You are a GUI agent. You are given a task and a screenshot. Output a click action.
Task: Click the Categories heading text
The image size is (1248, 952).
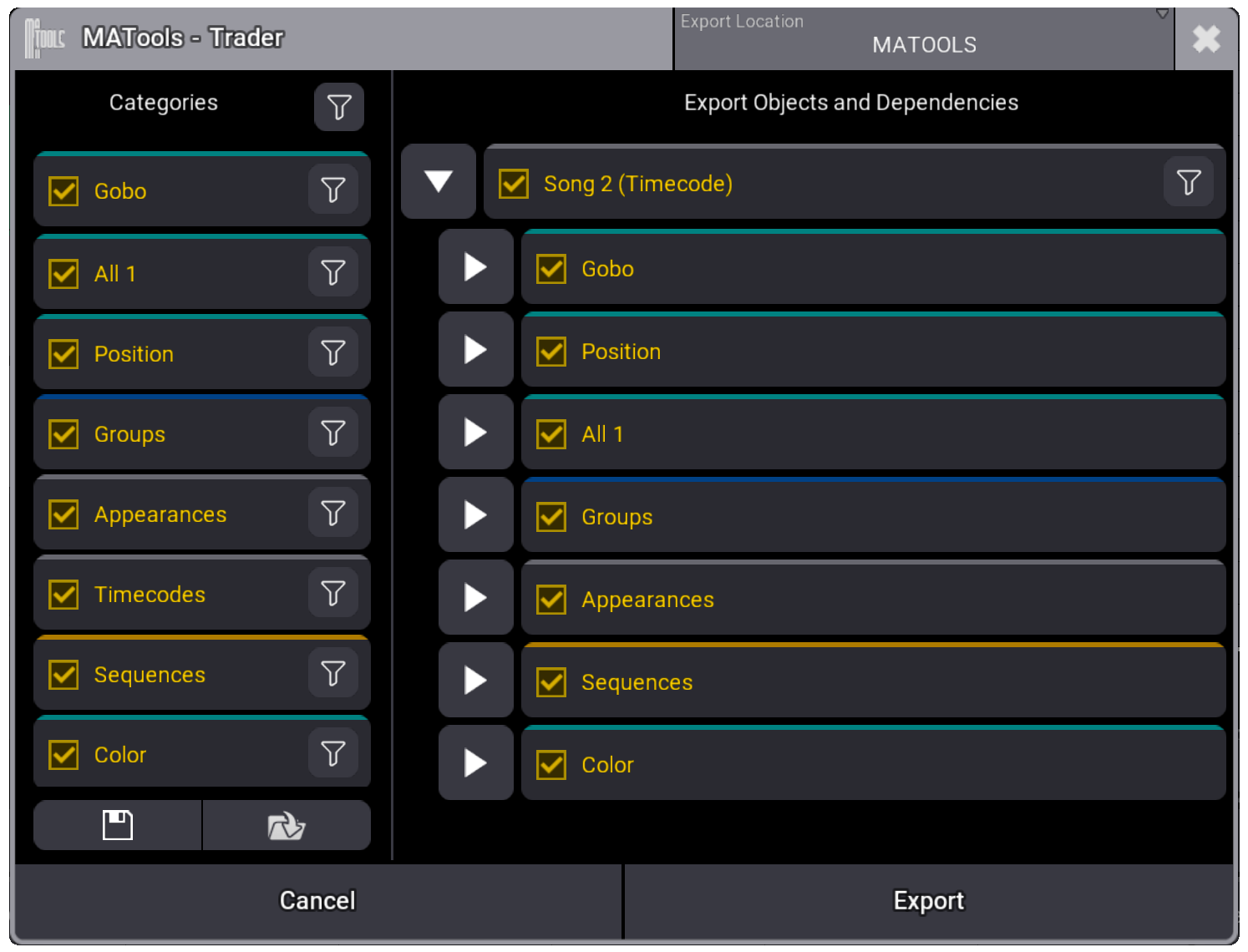tap(164, 103)
